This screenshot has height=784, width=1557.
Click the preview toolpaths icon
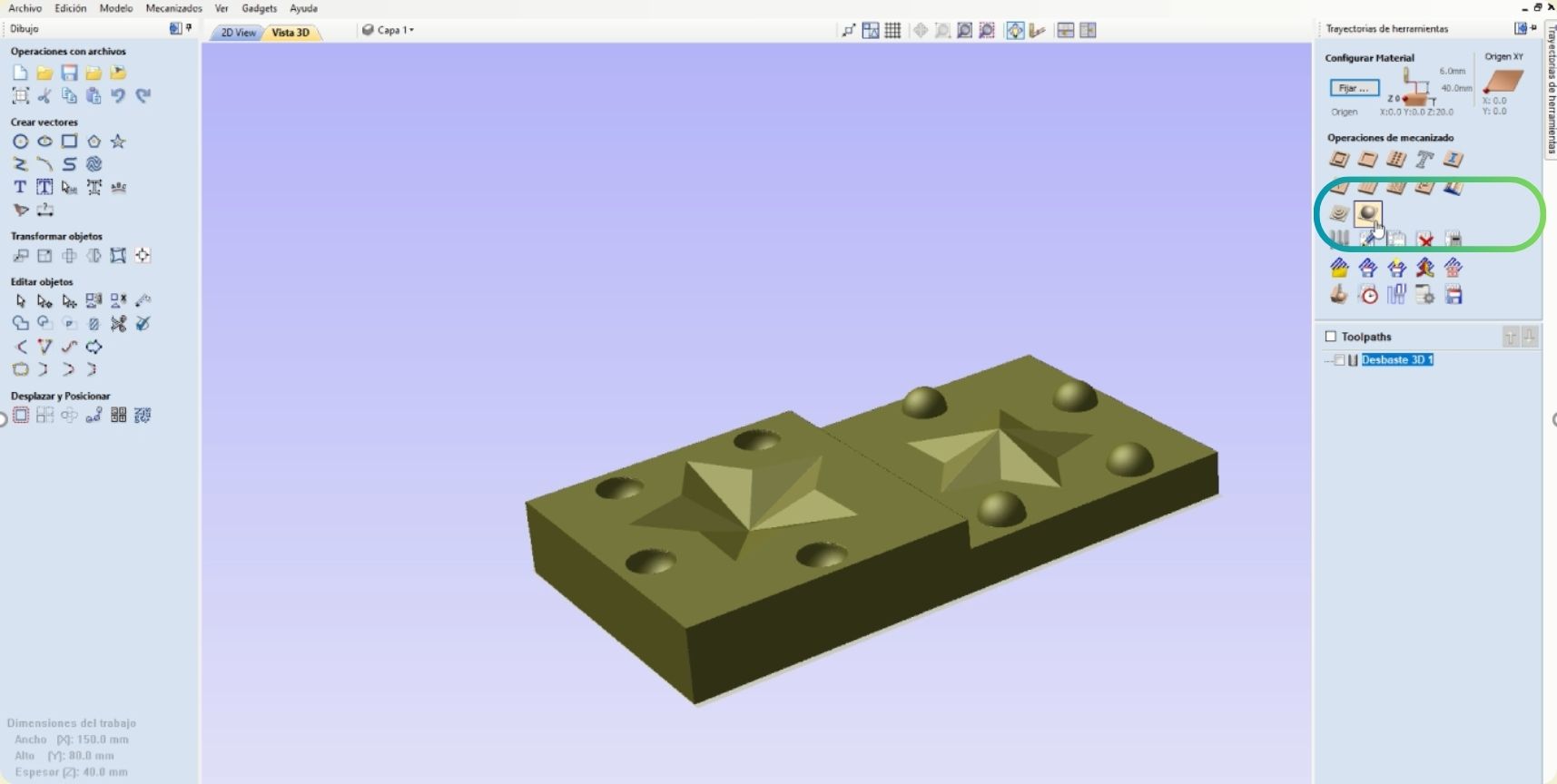(x=1339, y=295)
